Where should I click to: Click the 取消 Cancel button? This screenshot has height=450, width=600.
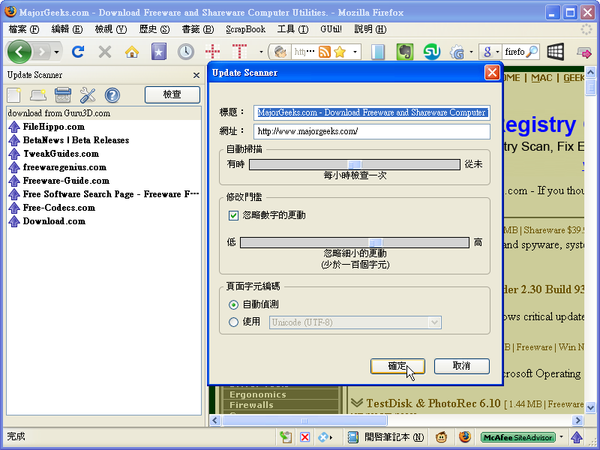(x=462, y=366)
